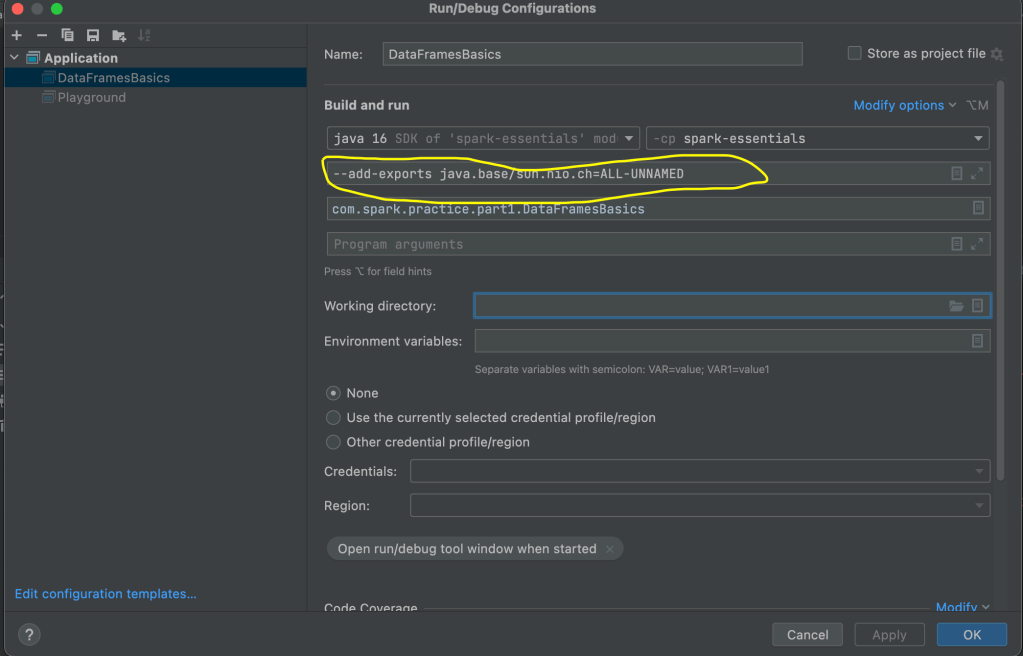Viewport: 1023px width, 656px height.
Task: Choose Other credential profile/region option
Action: pos(334,442)
